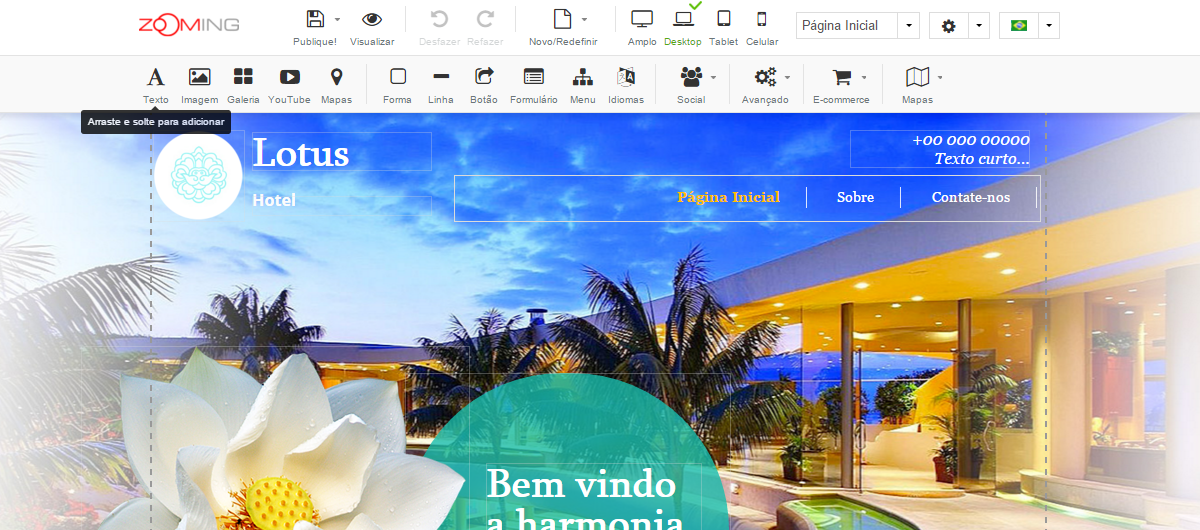Open the Contate-nos site menu item
The height and width of the screenshot is (530, 1200).
pyautogui.click(x=971, y=197)
